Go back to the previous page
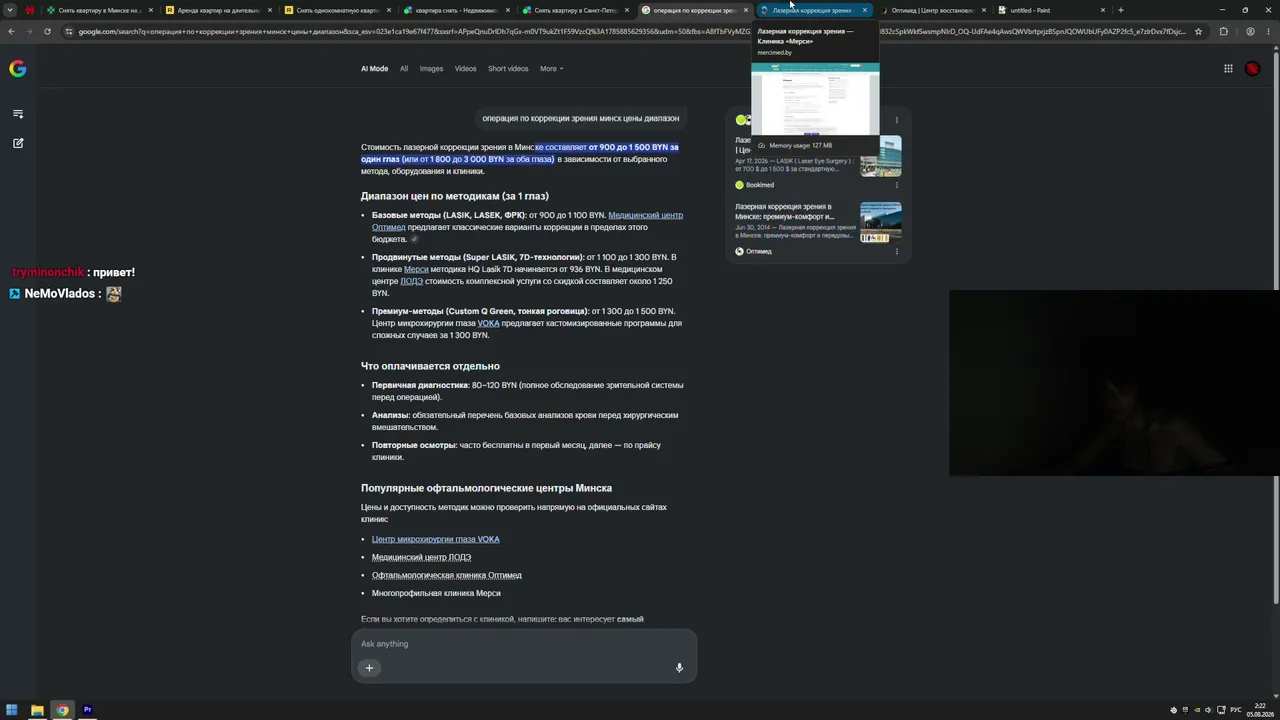 pos(11,31)
